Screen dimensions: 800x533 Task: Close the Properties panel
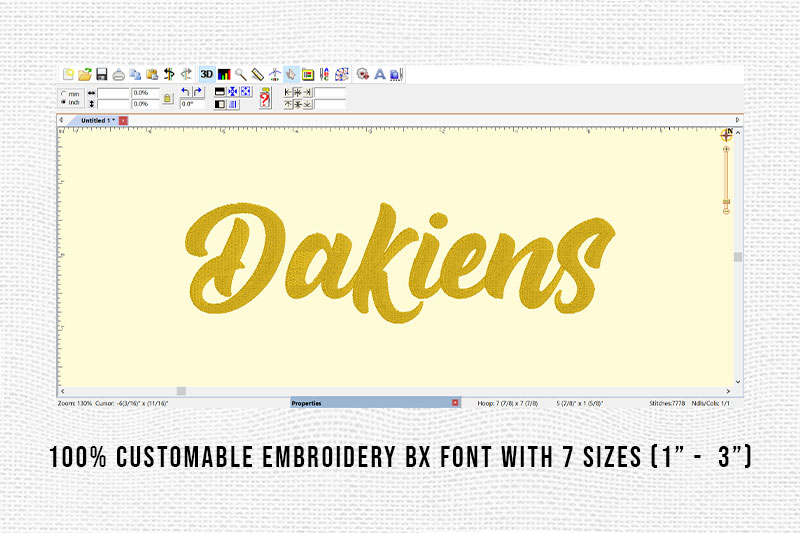[x=455, y=403]
